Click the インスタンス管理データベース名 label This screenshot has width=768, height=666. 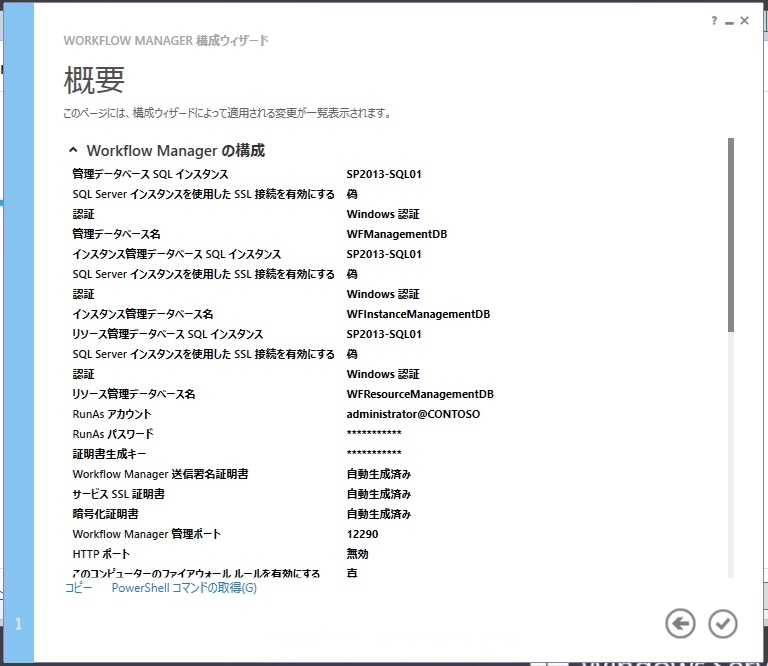tap(143, 314)
